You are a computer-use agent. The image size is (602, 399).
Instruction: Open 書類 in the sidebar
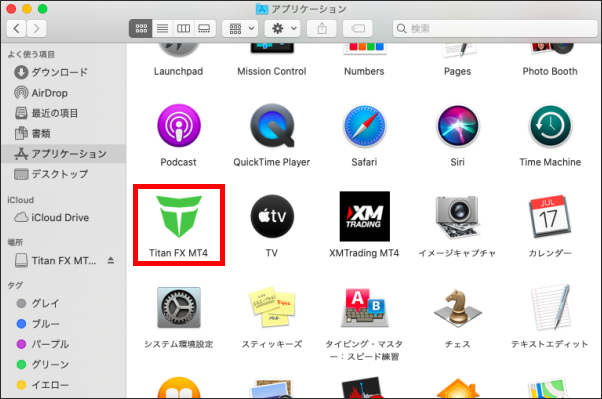(63, 134)
